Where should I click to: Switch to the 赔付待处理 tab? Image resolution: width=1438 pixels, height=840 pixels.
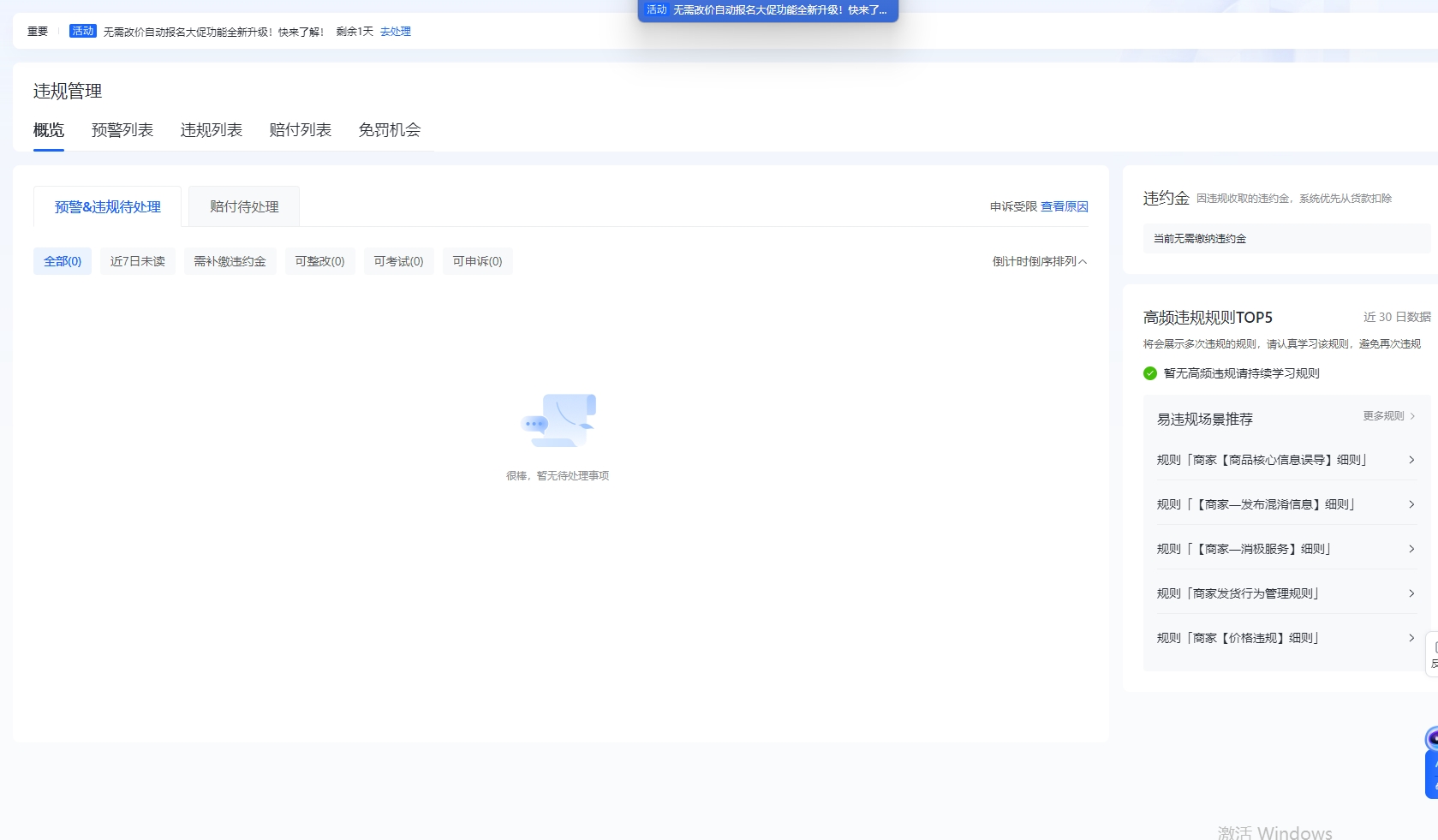[244, 206]
